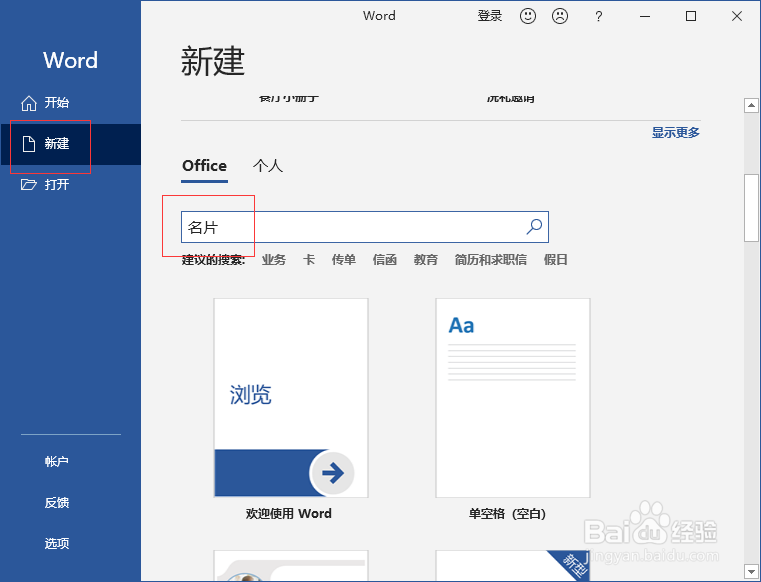Open the template thumbnail with the 新型 corner ribbon
This screenshot has width=761, height=582.
(513, 565)
